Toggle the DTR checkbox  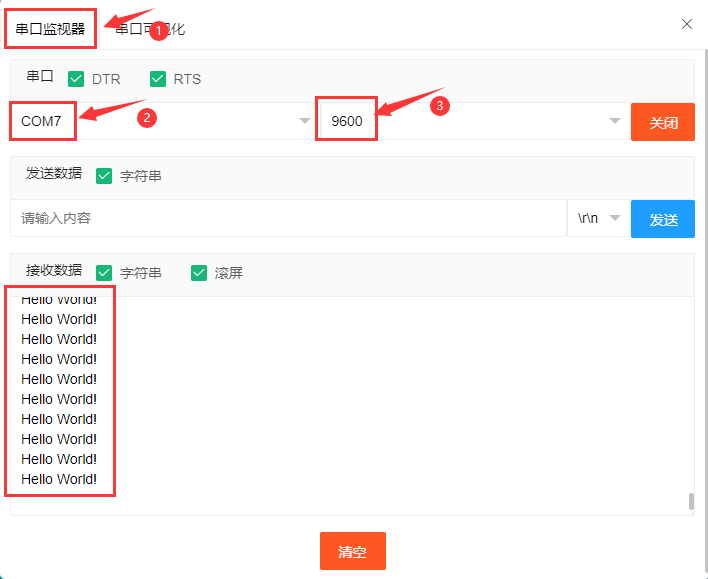[x=76, y=79]
